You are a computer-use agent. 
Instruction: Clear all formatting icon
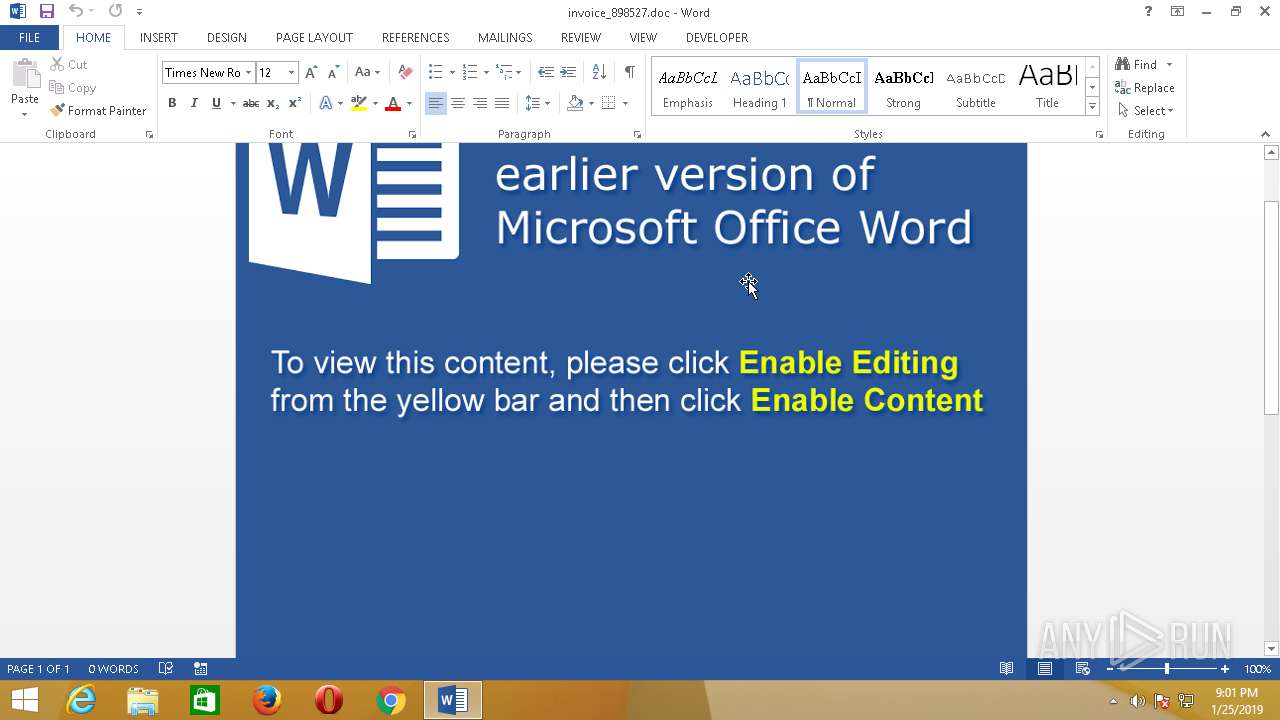coord(405,72)
